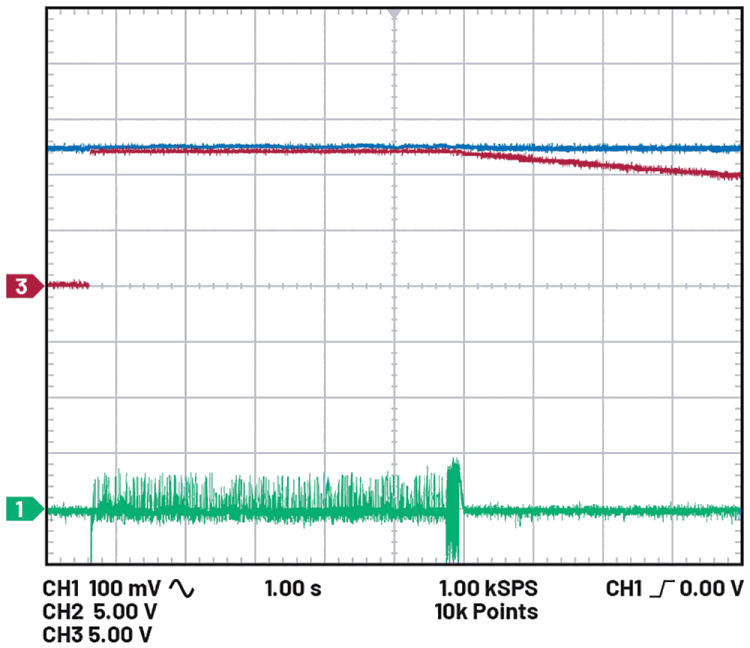Viewport: 750px width, 648px height.
Task: Click the AC coupling sine symbol
Action: pyautogui.click(x=181, y=588)
